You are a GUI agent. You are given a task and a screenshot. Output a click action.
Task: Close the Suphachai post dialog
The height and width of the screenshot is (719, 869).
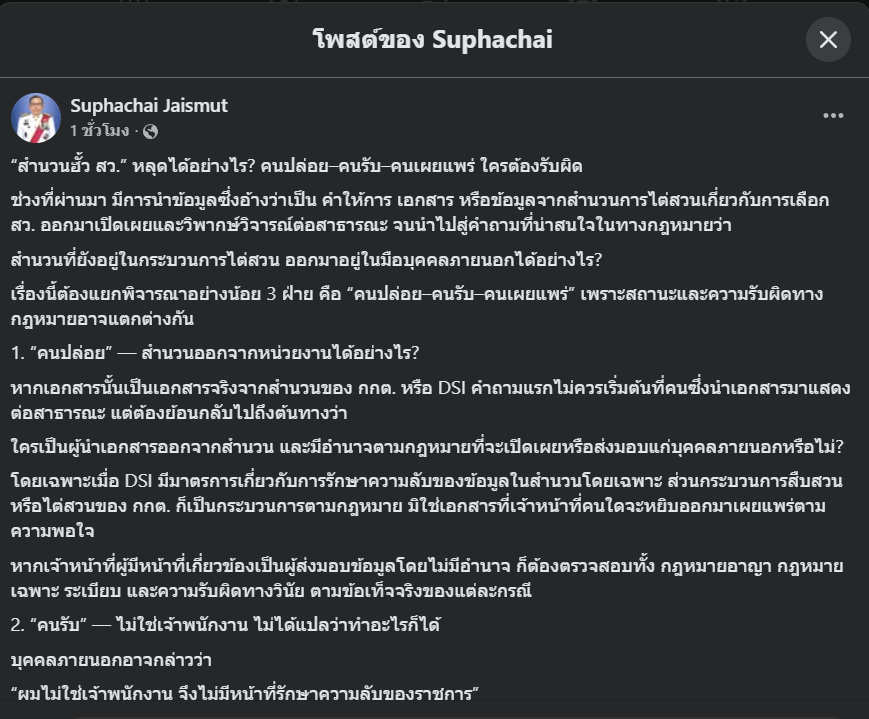click(828, 39)
